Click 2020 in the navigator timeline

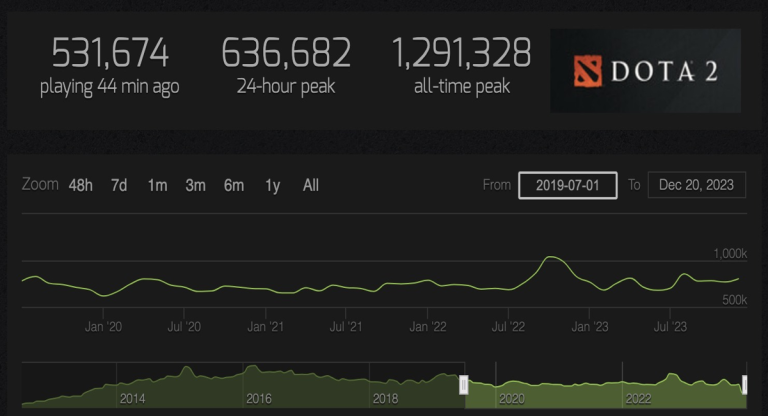tap(512, 399)
